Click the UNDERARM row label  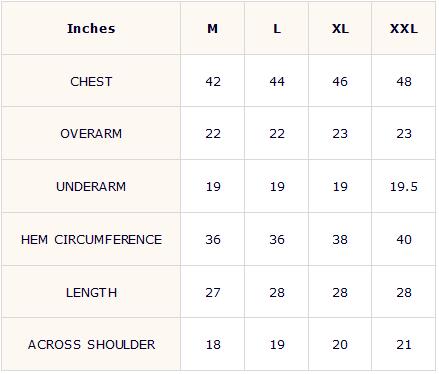pos(91,187)
